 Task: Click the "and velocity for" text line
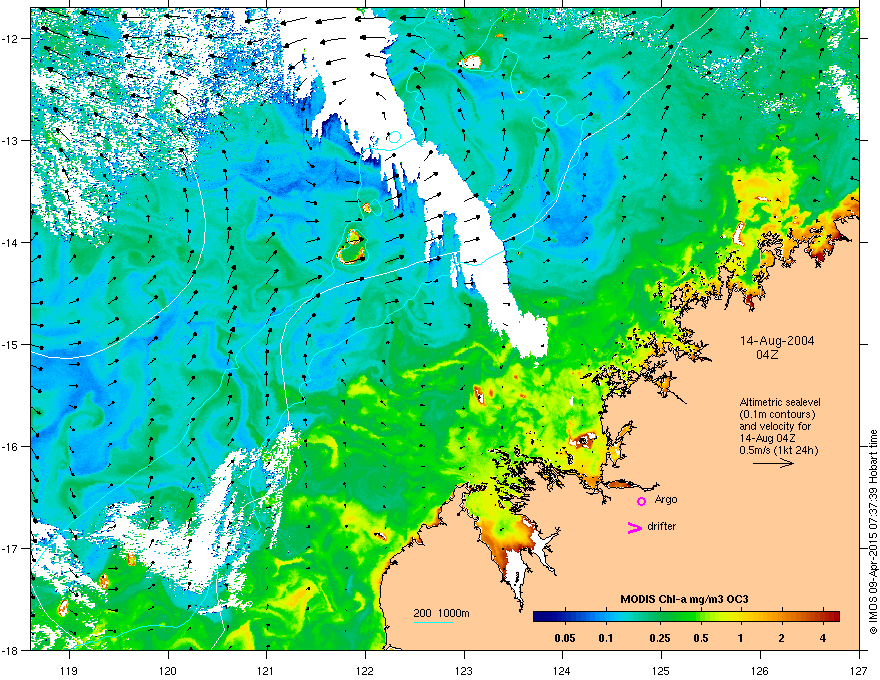775,426
